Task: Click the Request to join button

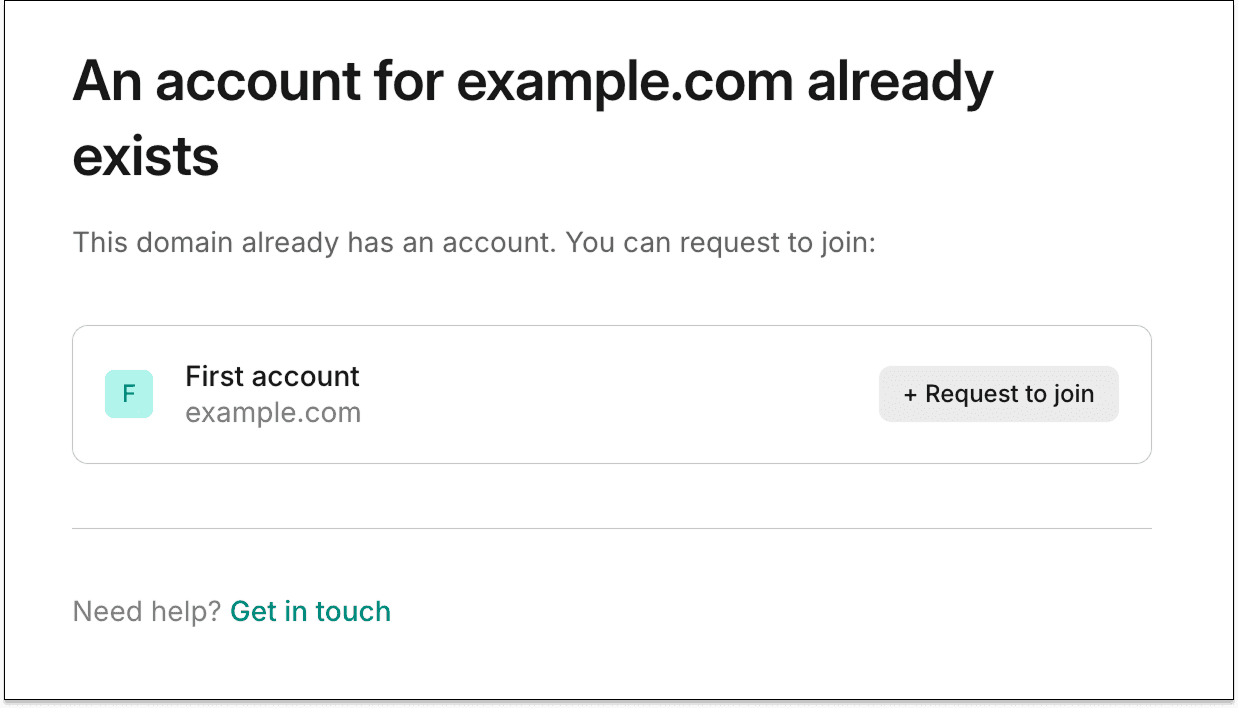Action: pyautogui.click(x=998, y=394)
